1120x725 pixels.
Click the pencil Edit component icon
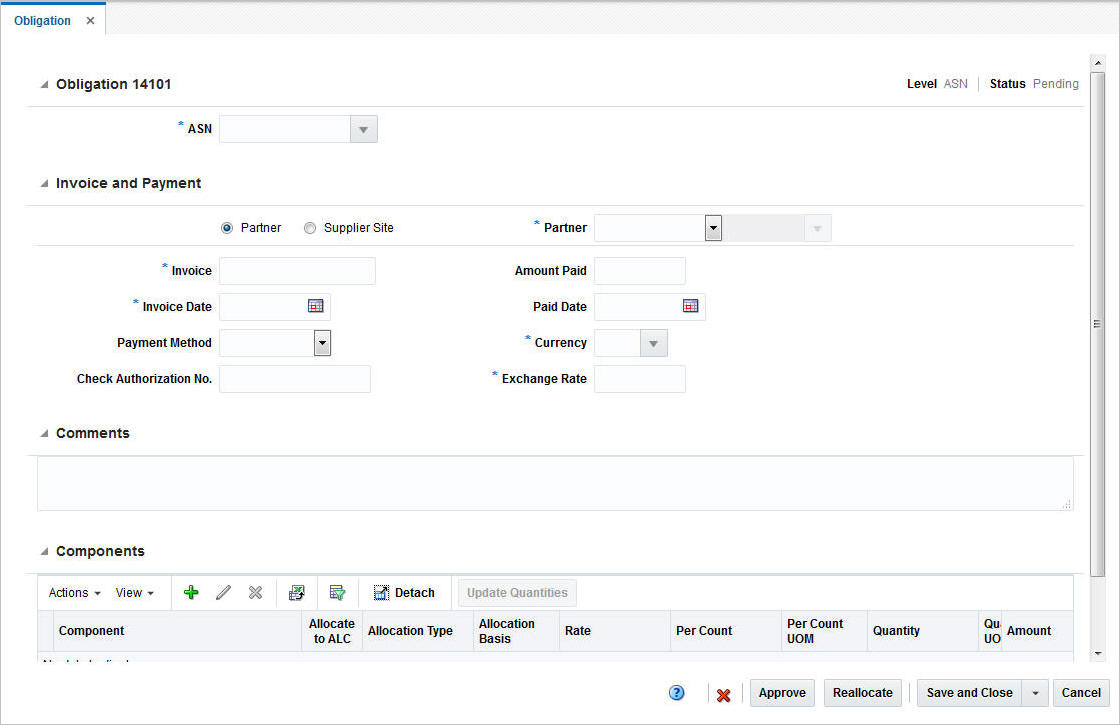[224, 592]
